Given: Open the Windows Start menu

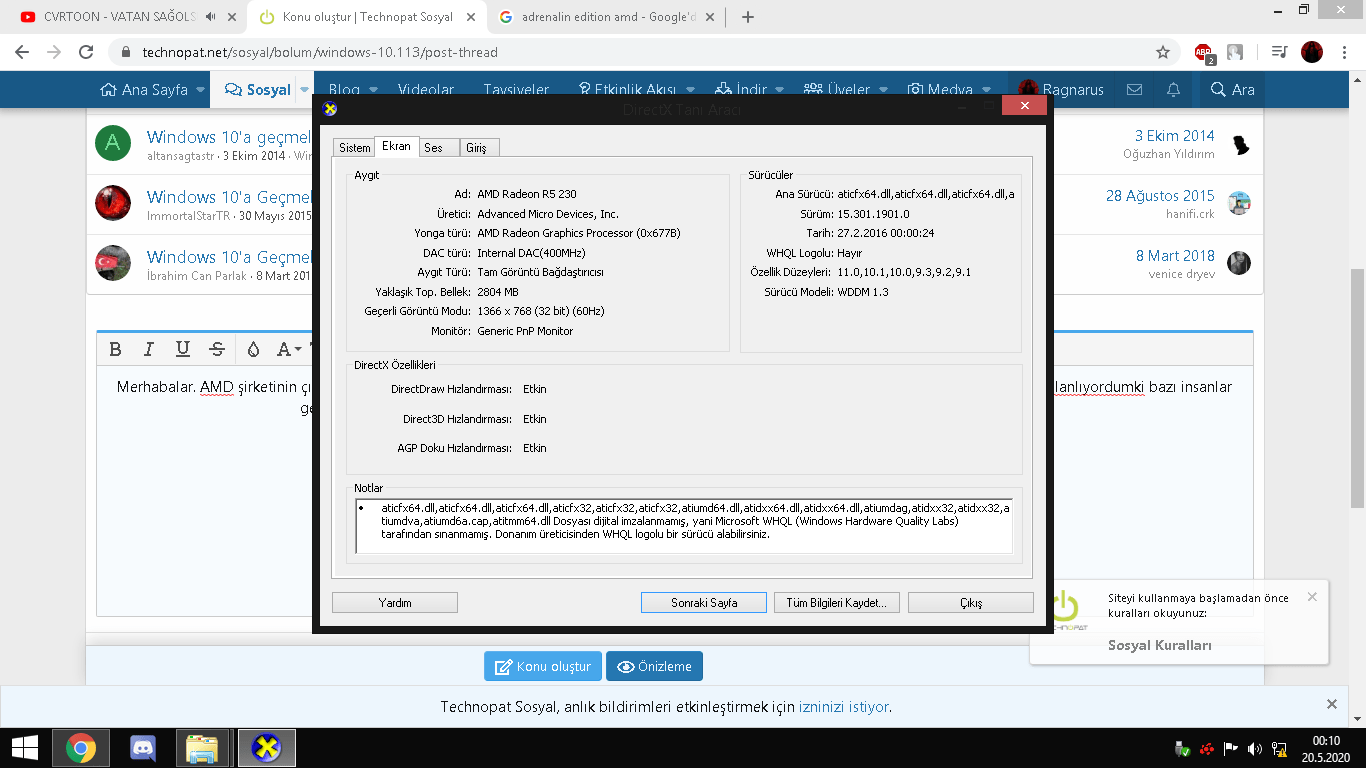Looking at the screenshot, I should click(24, 748).
